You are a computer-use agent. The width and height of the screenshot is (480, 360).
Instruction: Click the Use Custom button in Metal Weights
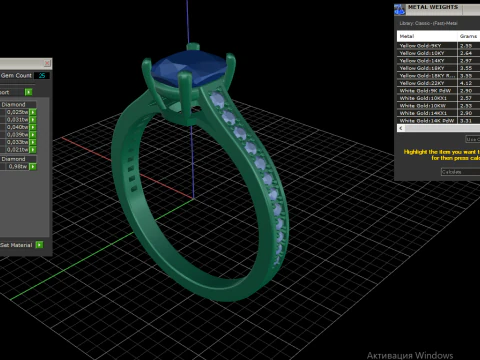click(473, 139)
